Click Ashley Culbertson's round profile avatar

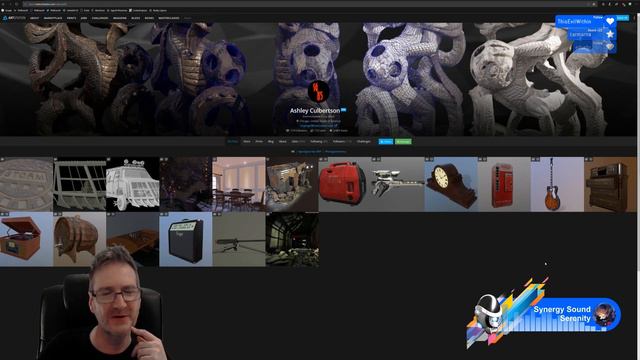pos(318,91)
